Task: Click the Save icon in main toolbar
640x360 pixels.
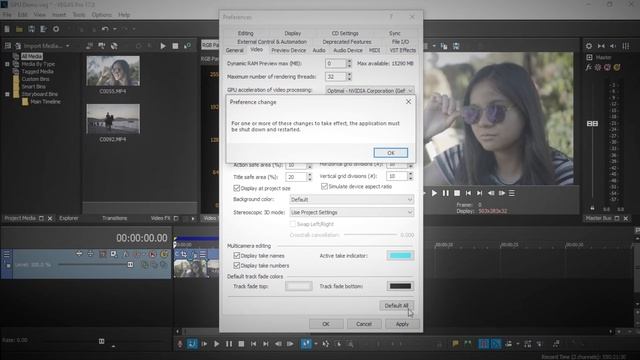Action: pyautogui.click(x=31, y=29)
